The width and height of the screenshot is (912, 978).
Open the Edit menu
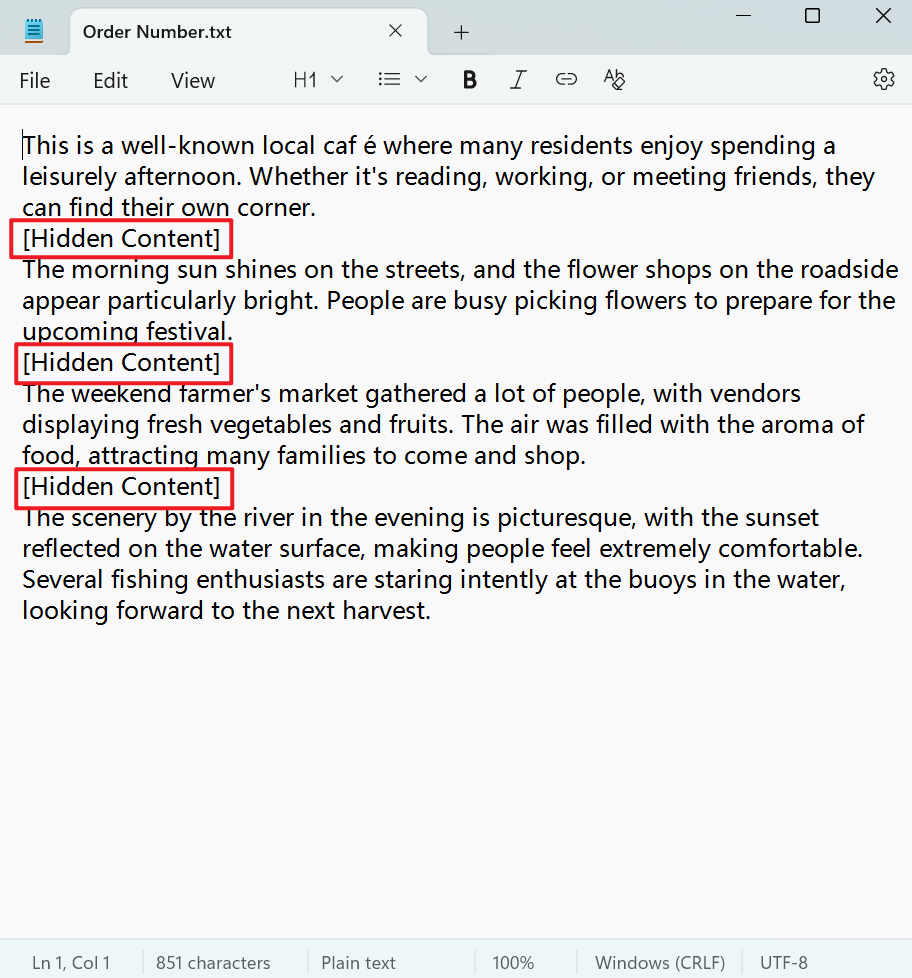pos(110,80)
